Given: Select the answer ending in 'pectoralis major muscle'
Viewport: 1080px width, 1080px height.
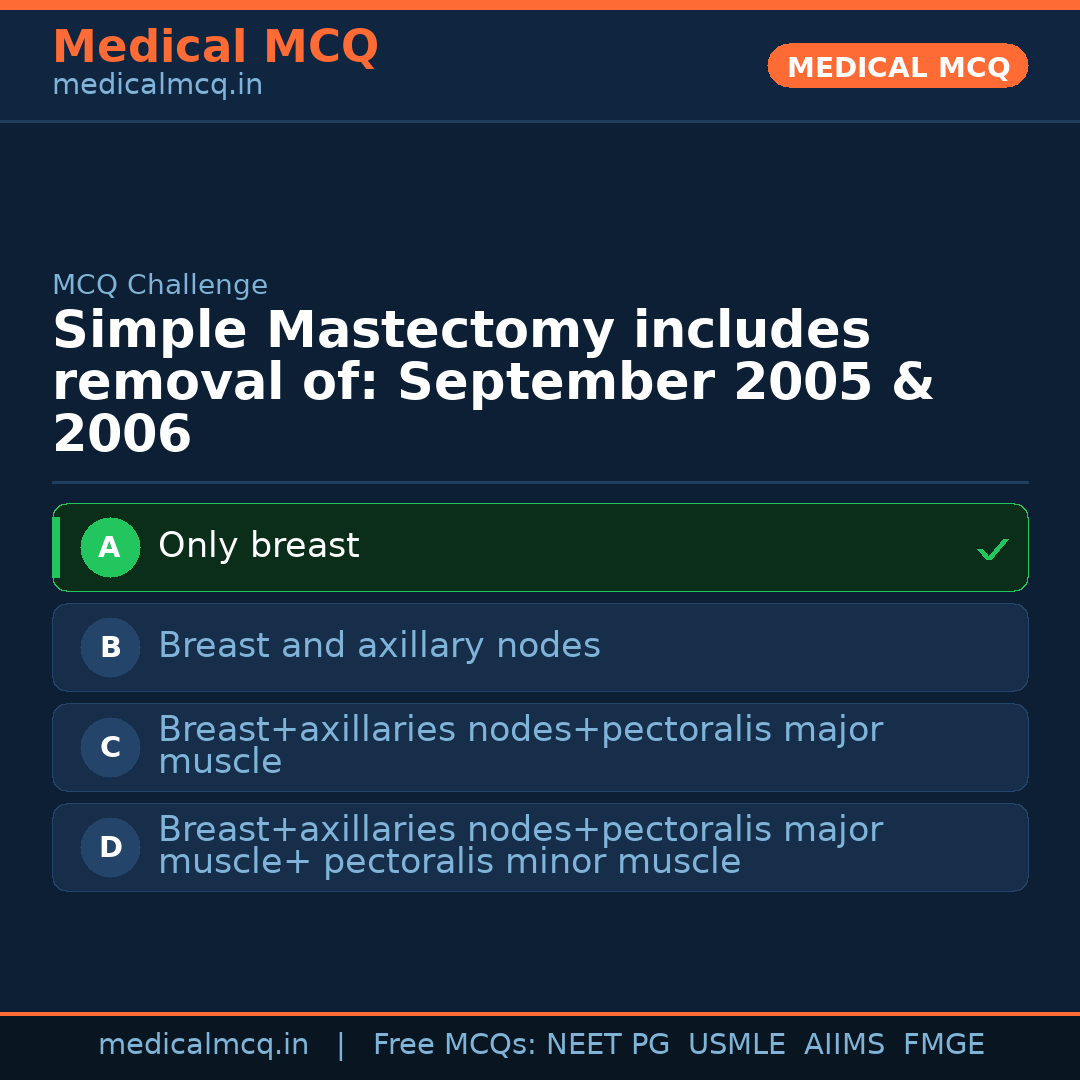Looking at the screenshot, I should [x=520, y=745].
